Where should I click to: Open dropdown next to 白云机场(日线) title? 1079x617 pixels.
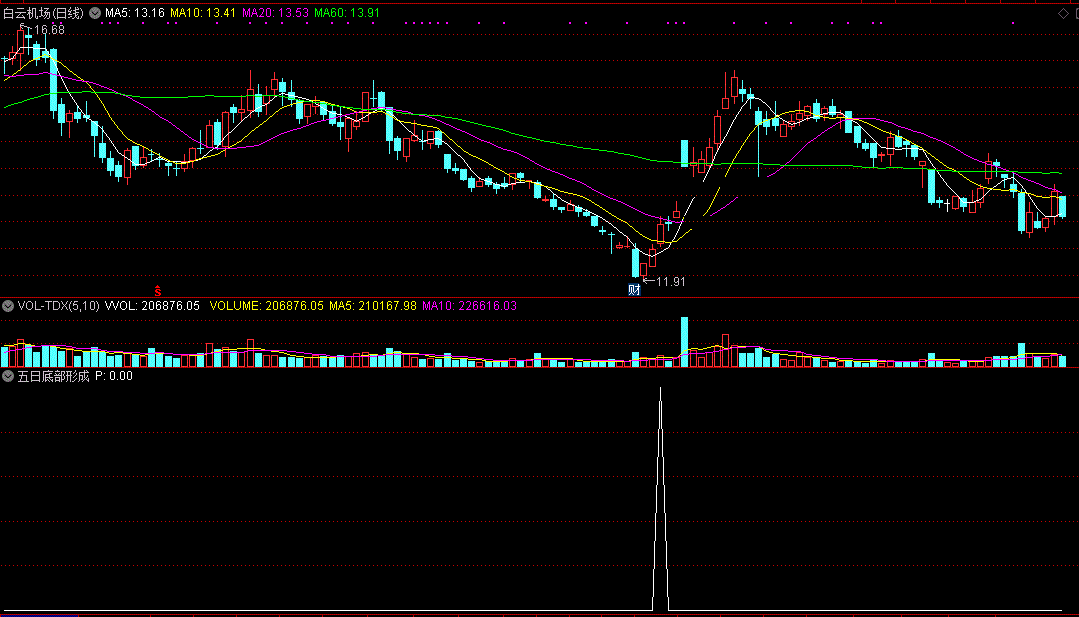point(95,13)
